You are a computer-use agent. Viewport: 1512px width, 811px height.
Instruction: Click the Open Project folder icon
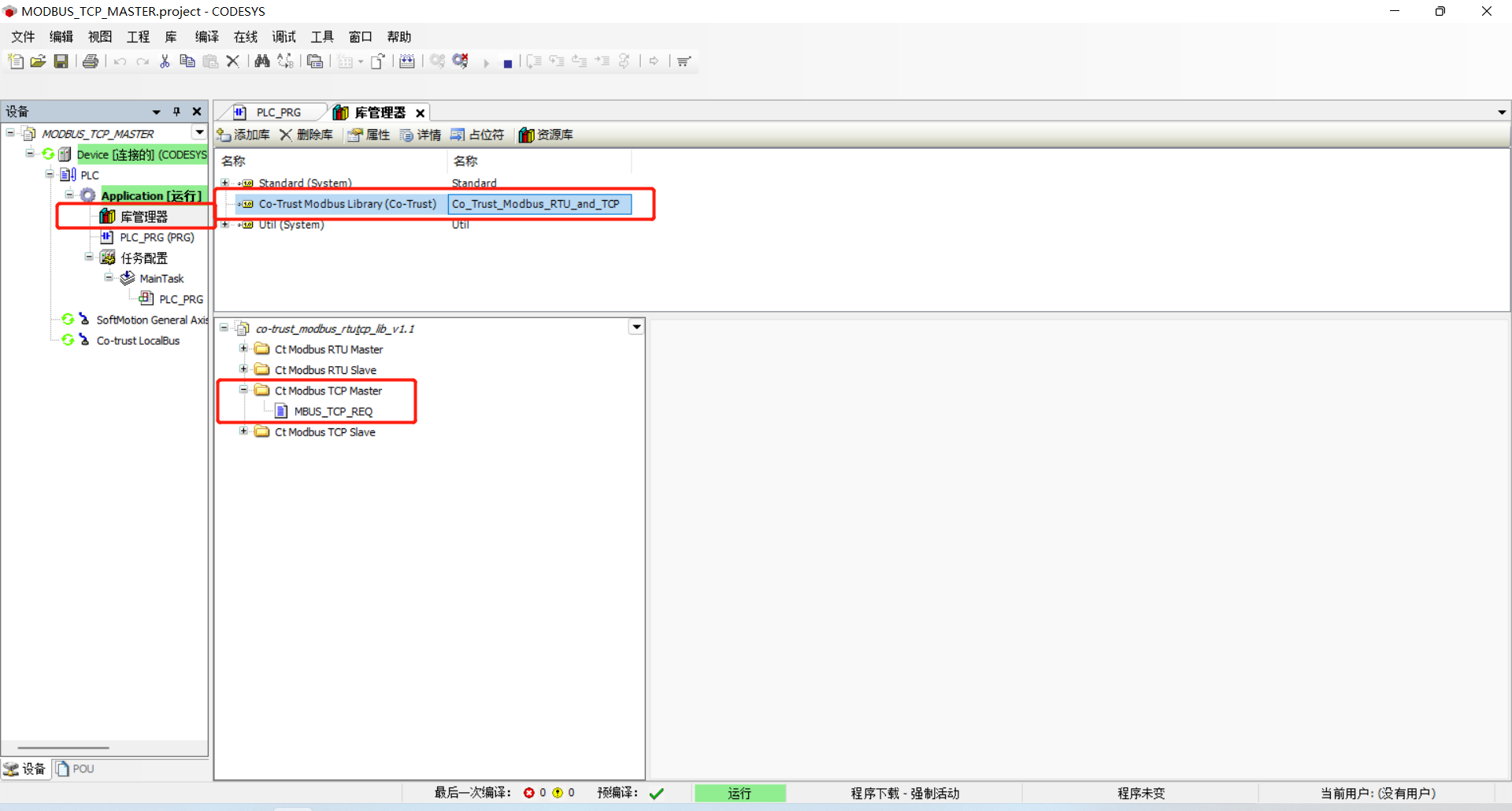coord(38,61)
